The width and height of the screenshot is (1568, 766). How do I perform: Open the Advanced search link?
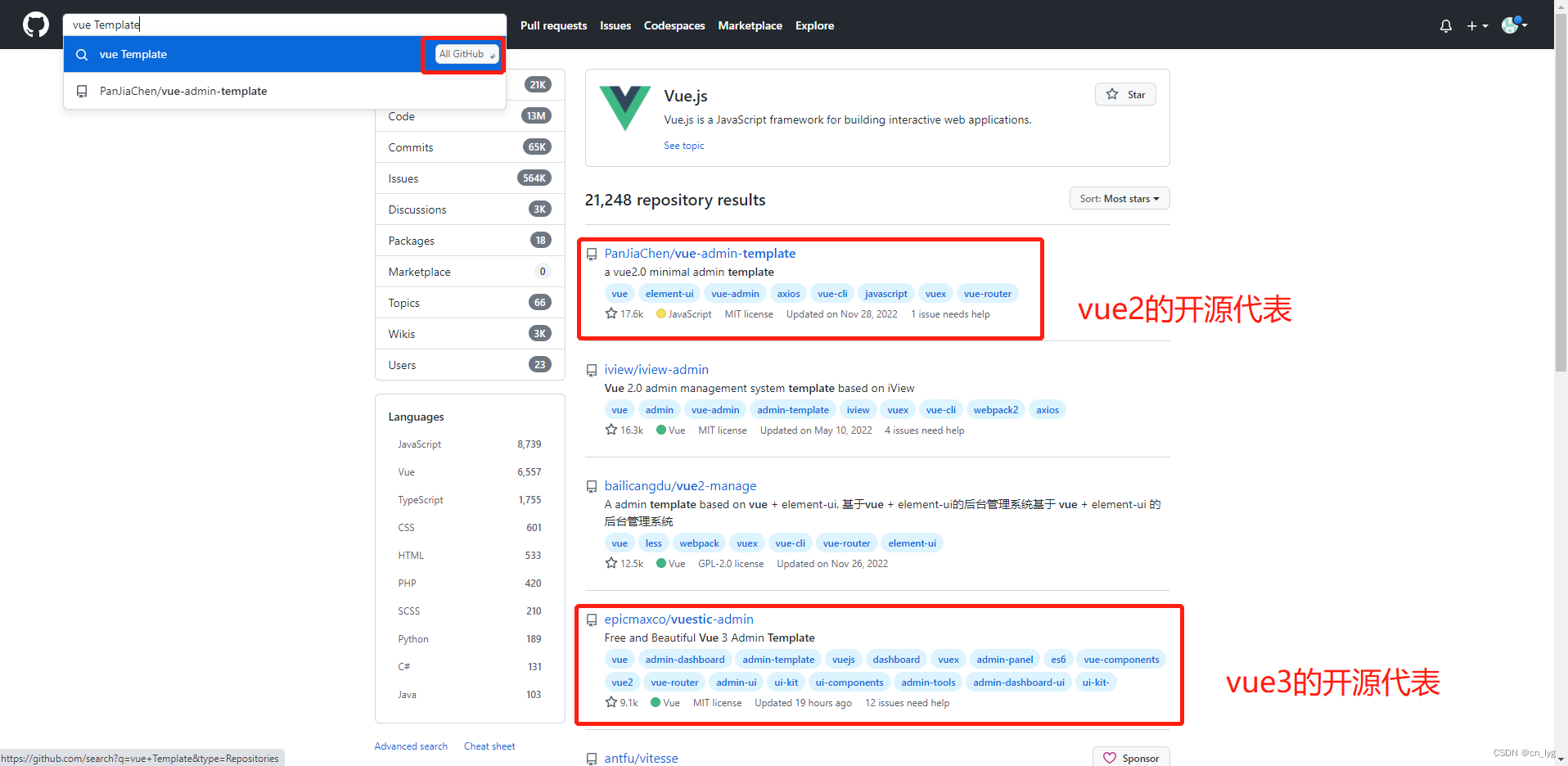(411, 746)
